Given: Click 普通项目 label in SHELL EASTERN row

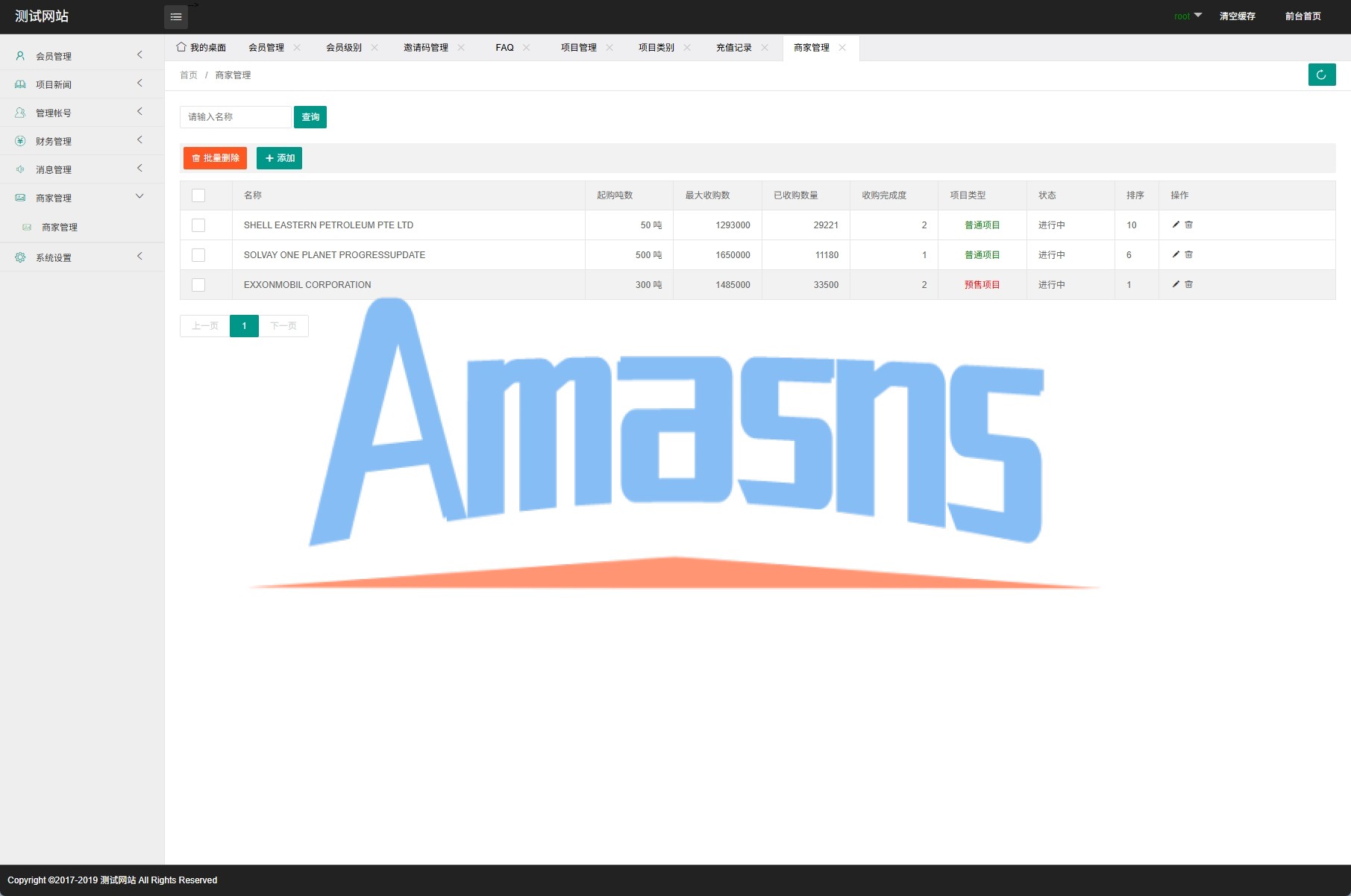Looking at the screenshot, I should tap(982, 225).
